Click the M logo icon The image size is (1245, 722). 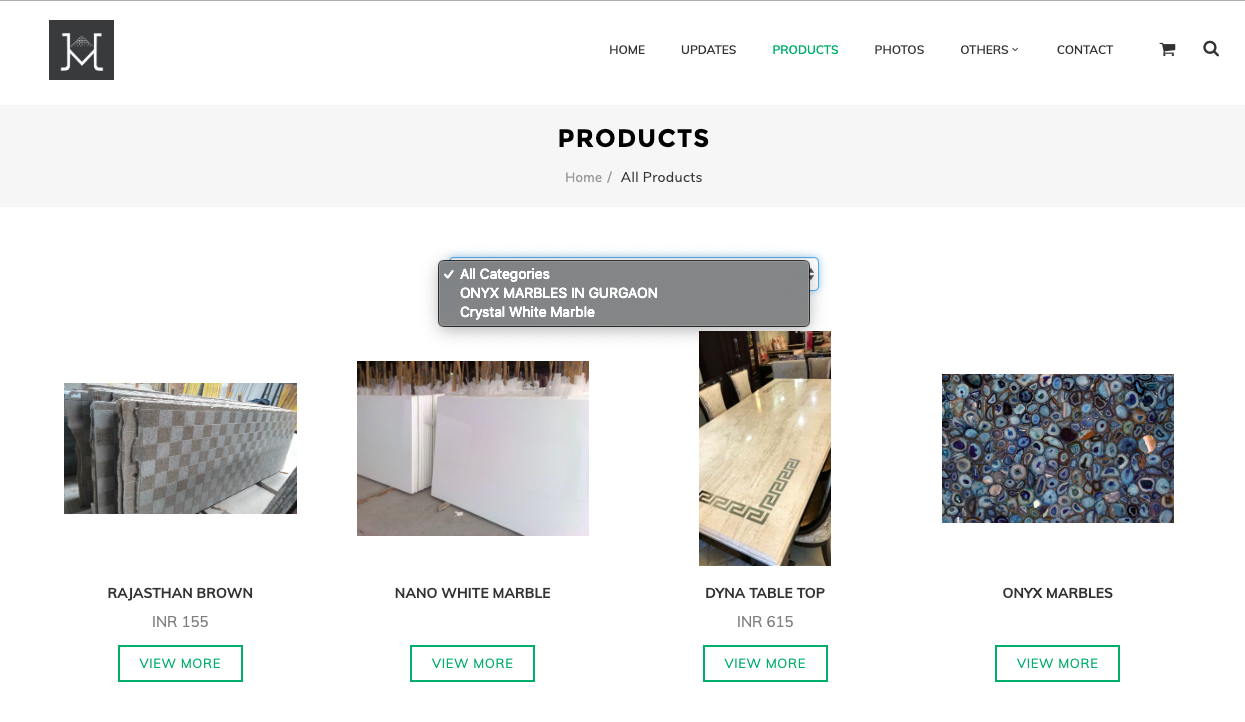click(x=81, y=50)
